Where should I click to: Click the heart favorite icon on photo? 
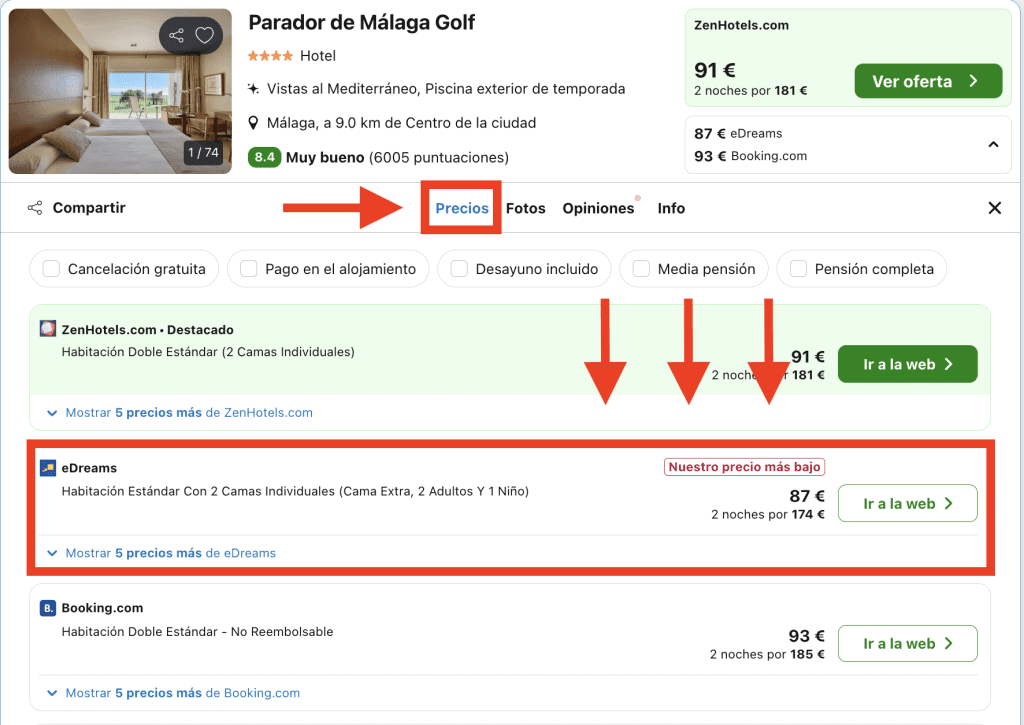click(x=205, y=36)
